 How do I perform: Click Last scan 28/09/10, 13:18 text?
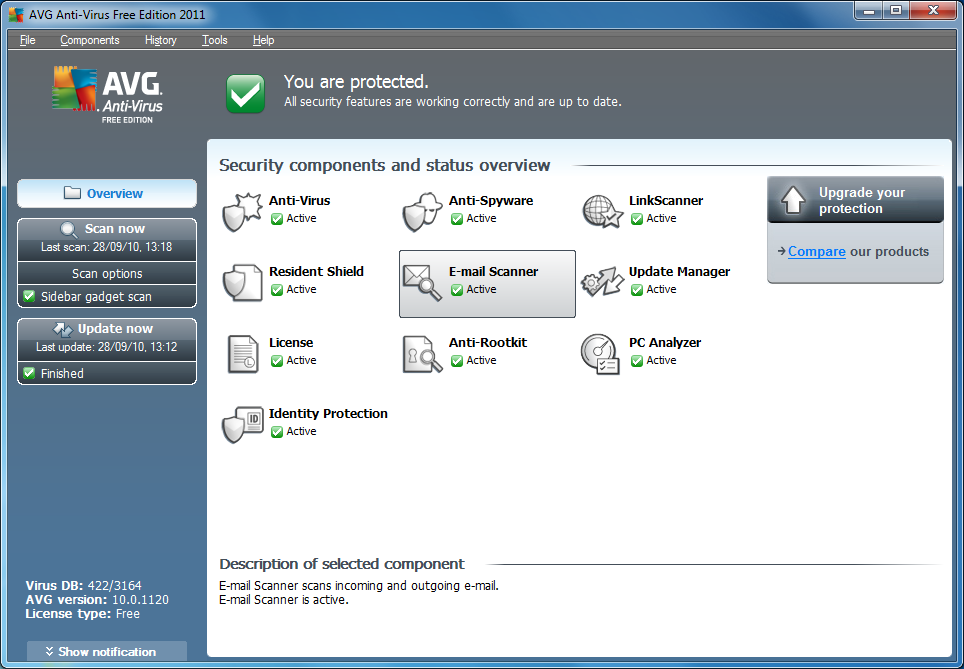pos(106,247)
